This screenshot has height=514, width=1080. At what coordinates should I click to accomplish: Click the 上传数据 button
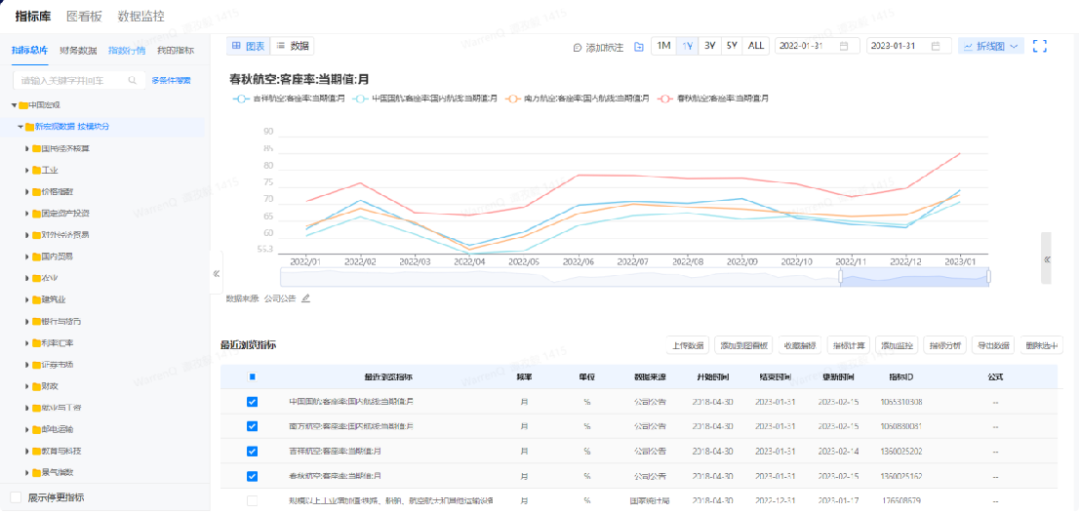click(x=687, y=345)
